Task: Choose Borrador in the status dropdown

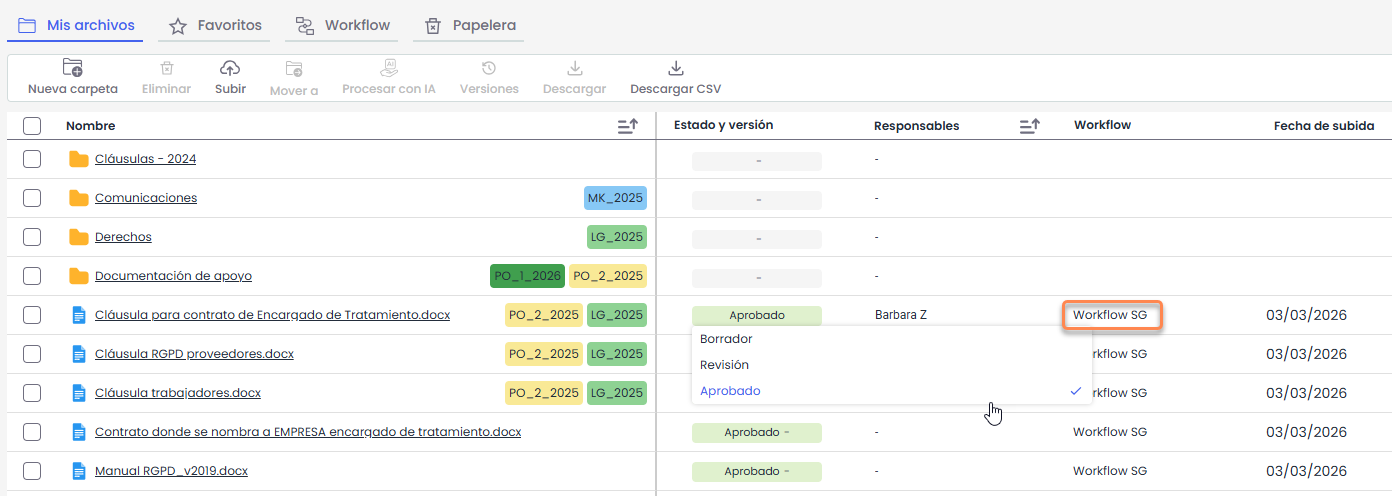Action: pyautogui.click(x=726, y=339)
